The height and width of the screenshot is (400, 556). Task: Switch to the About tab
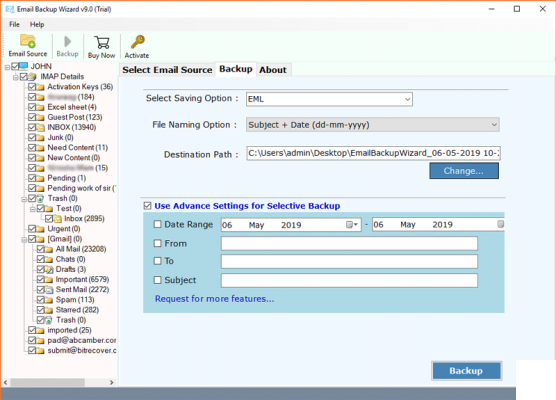point(273,70)
